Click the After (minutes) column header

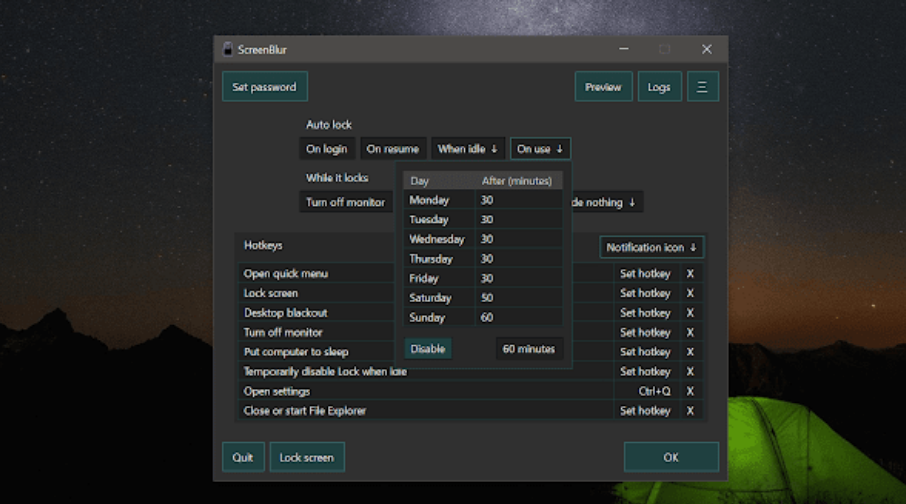(x=518, y=181)
